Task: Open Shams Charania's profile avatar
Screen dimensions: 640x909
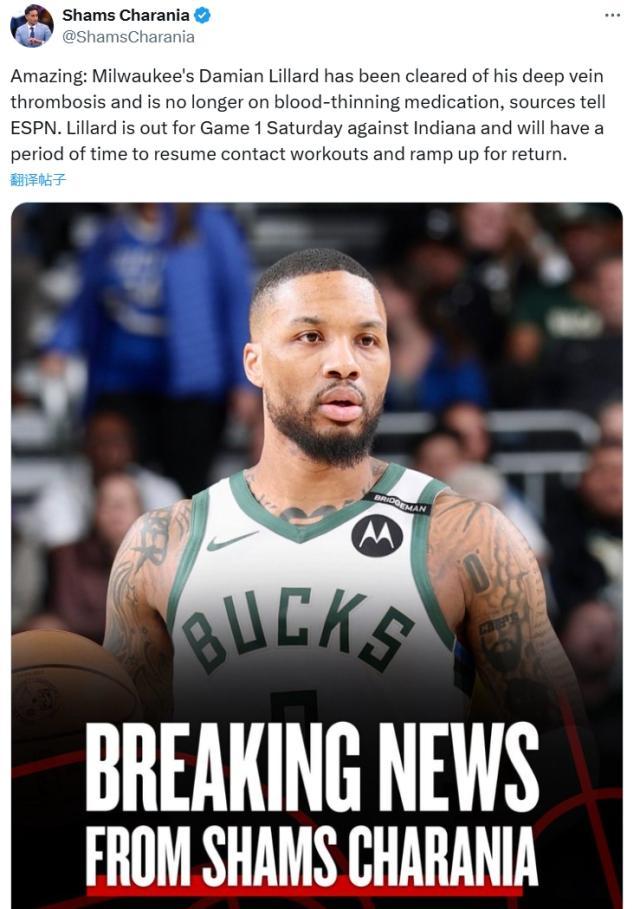Action: pos(32,26)
